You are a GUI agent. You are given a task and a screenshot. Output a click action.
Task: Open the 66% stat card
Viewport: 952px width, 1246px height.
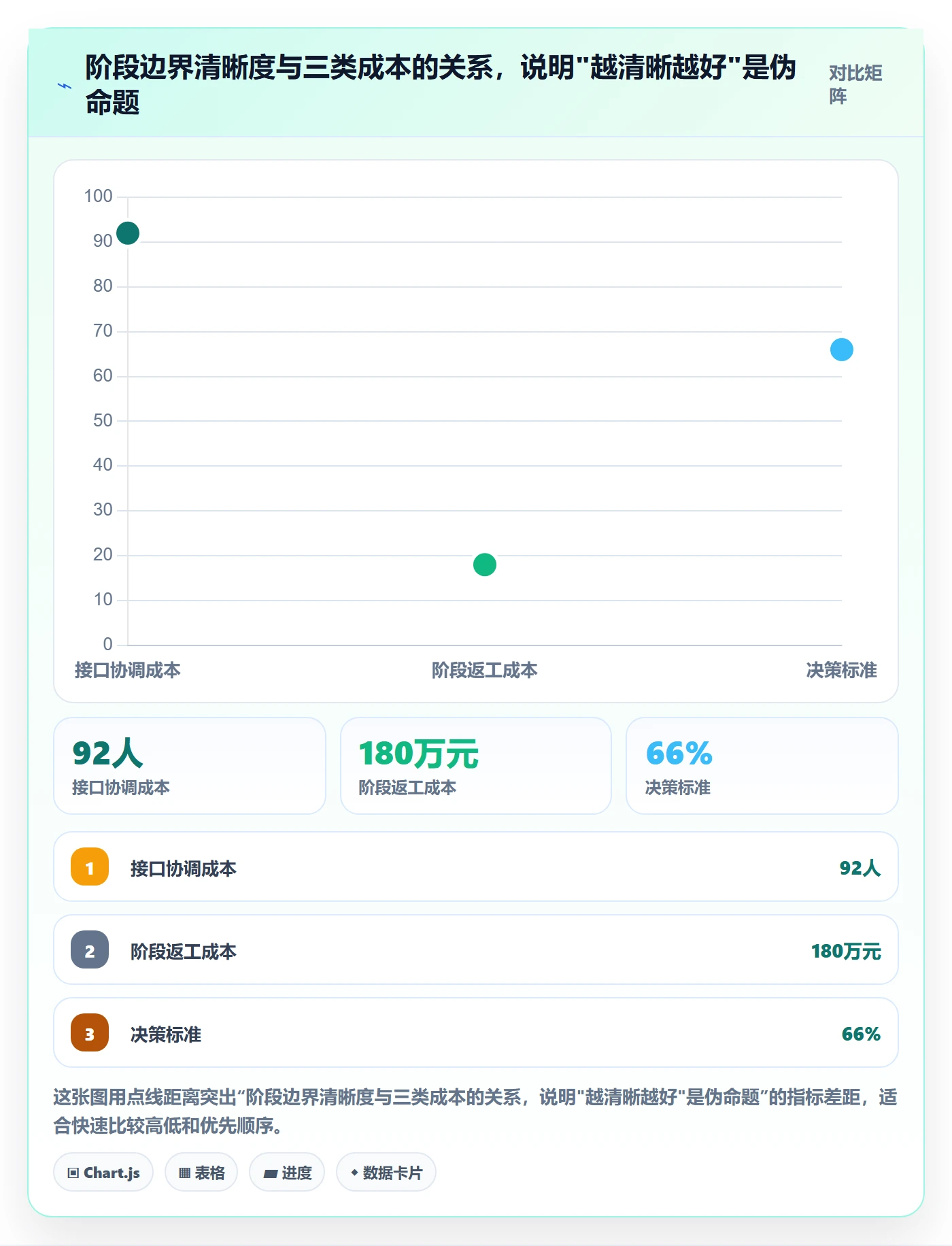pos(762,766)
